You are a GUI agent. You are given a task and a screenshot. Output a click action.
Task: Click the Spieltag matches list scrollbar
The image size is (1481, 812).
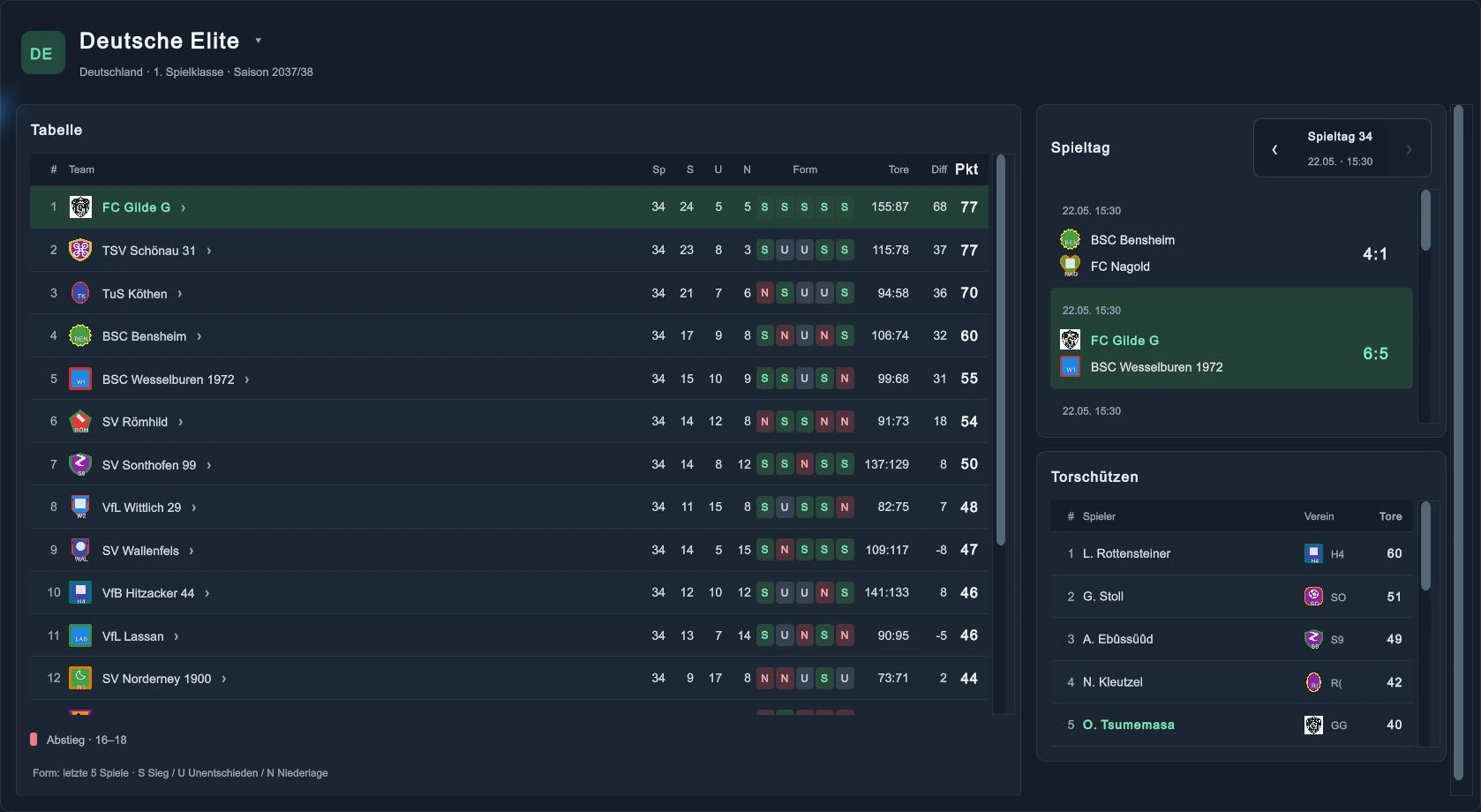pyautogui.click(x=1425, y=221)
